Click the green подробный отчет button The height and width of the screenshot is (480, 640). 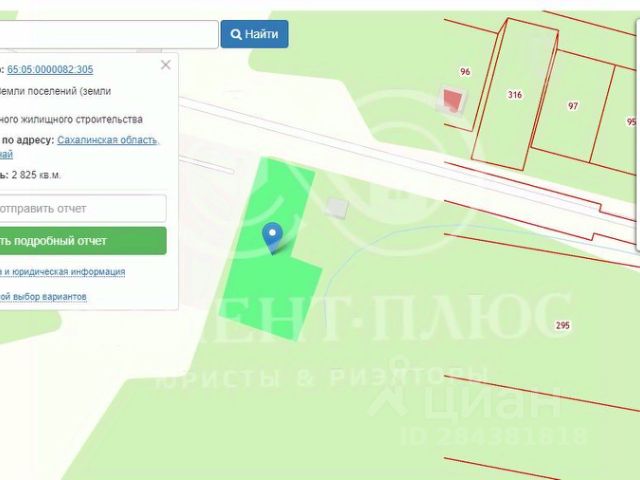[x=83, y=241]
